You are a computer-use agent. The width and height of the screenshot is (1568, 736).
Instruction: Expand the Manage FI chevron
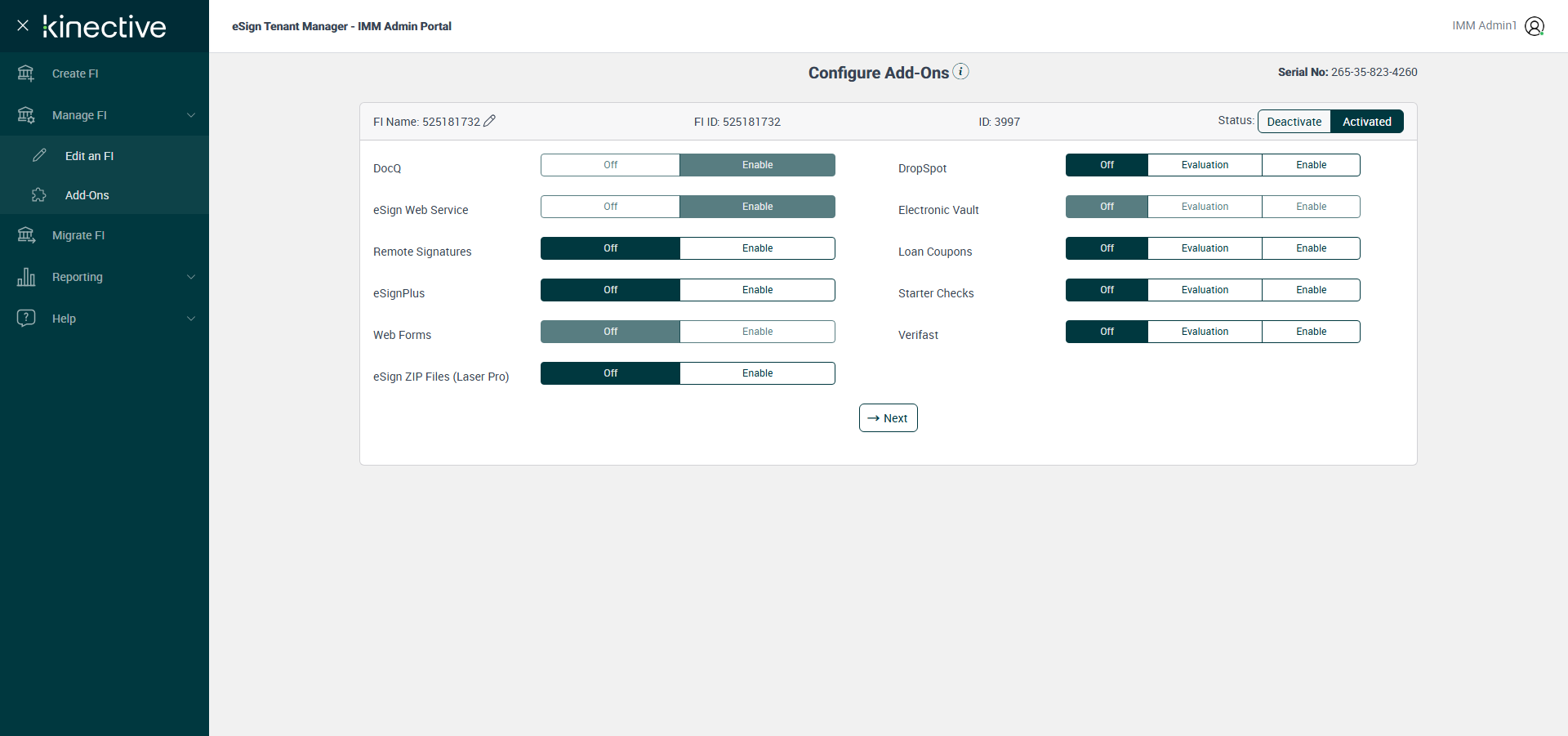(x=191, y=115)
